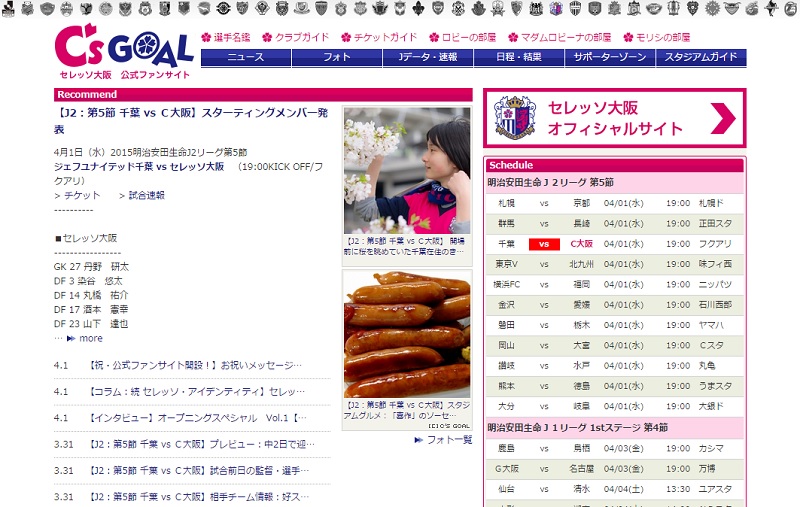Click 大分 in the schedule table
Image resolution: width=800 pixels, height=507 pixels.
pos(506,407)
